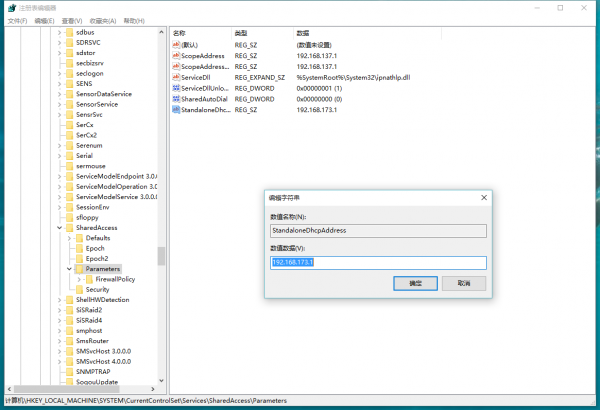Select the SharedAutoDial DWORD value icon
The image size is (600, 410).
click(176, 98)
